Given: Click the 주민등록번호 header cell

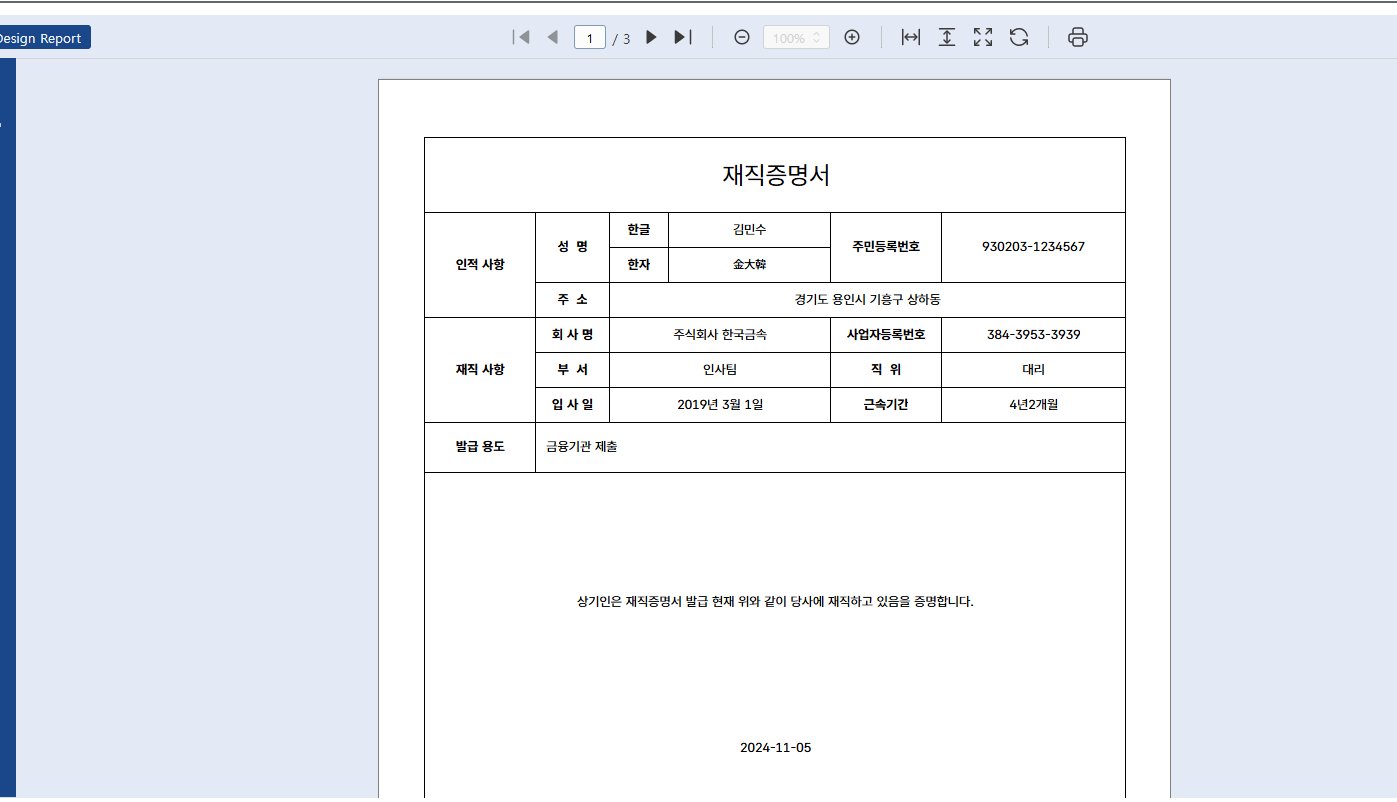Looking at the screenshot, I should tap(886, 247).
